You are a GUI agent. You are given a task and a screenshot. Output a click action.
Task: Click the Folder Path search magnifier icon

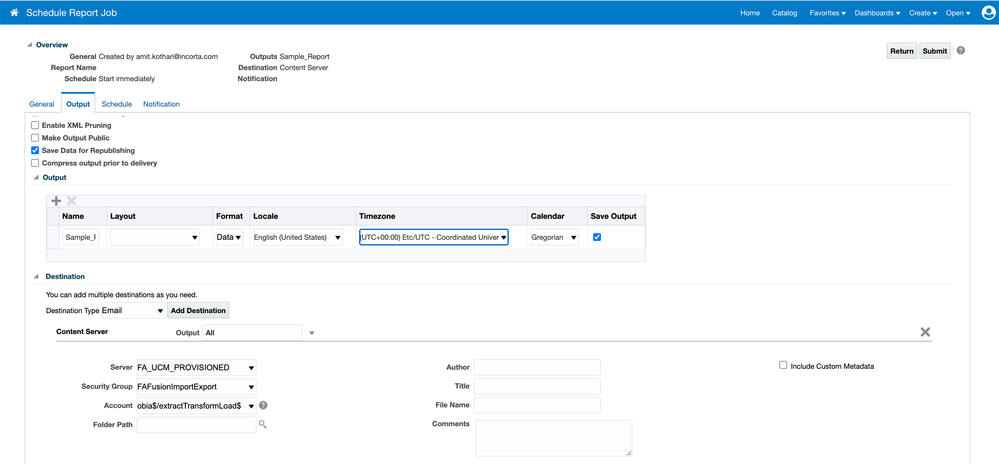click(263, 425)
